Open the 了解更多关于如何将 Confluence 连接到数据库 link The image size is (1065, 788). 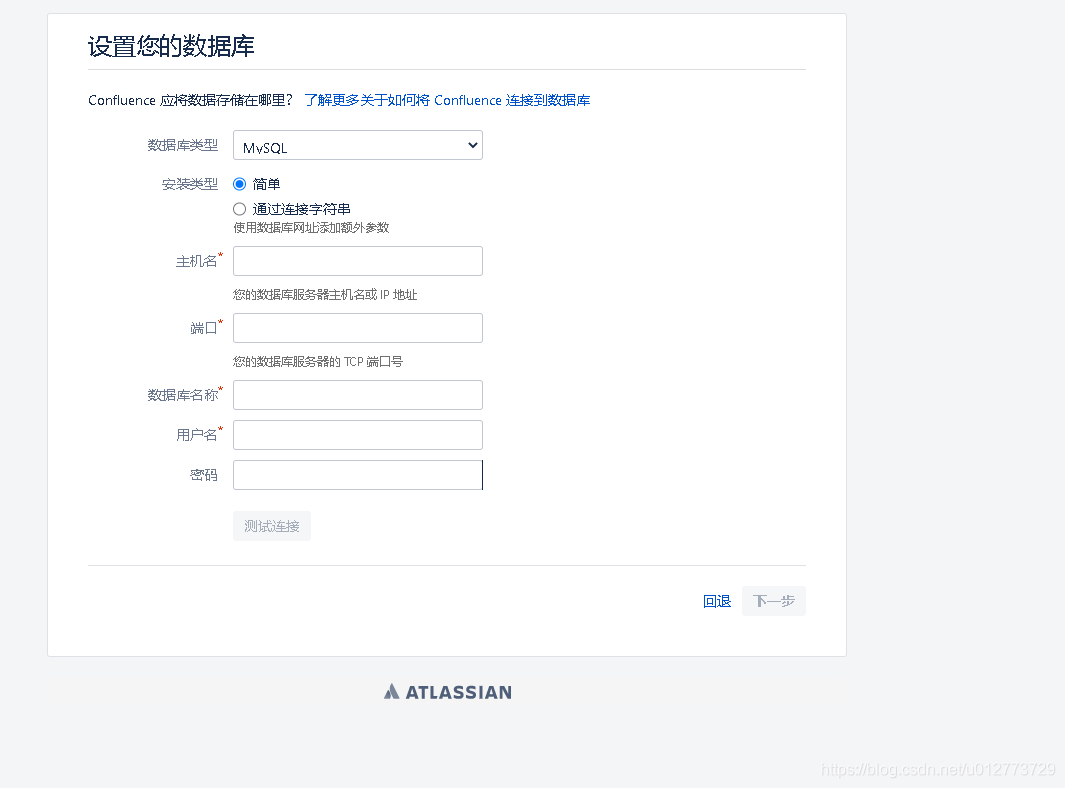tap(447, 101)
